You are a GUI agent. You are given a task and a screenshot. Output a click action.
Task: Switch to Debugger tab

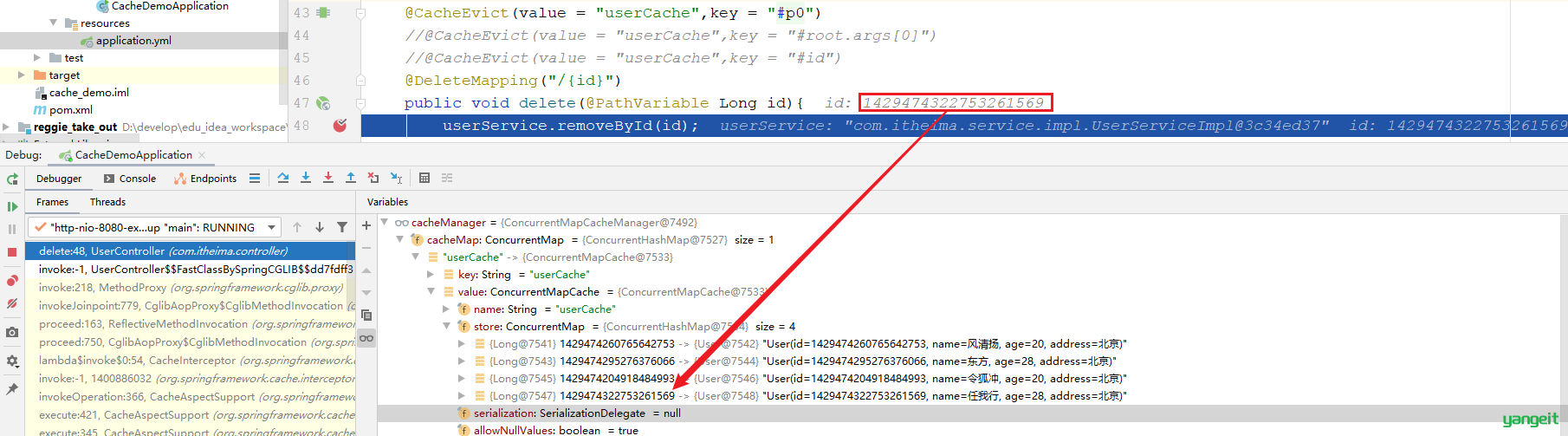59,179
